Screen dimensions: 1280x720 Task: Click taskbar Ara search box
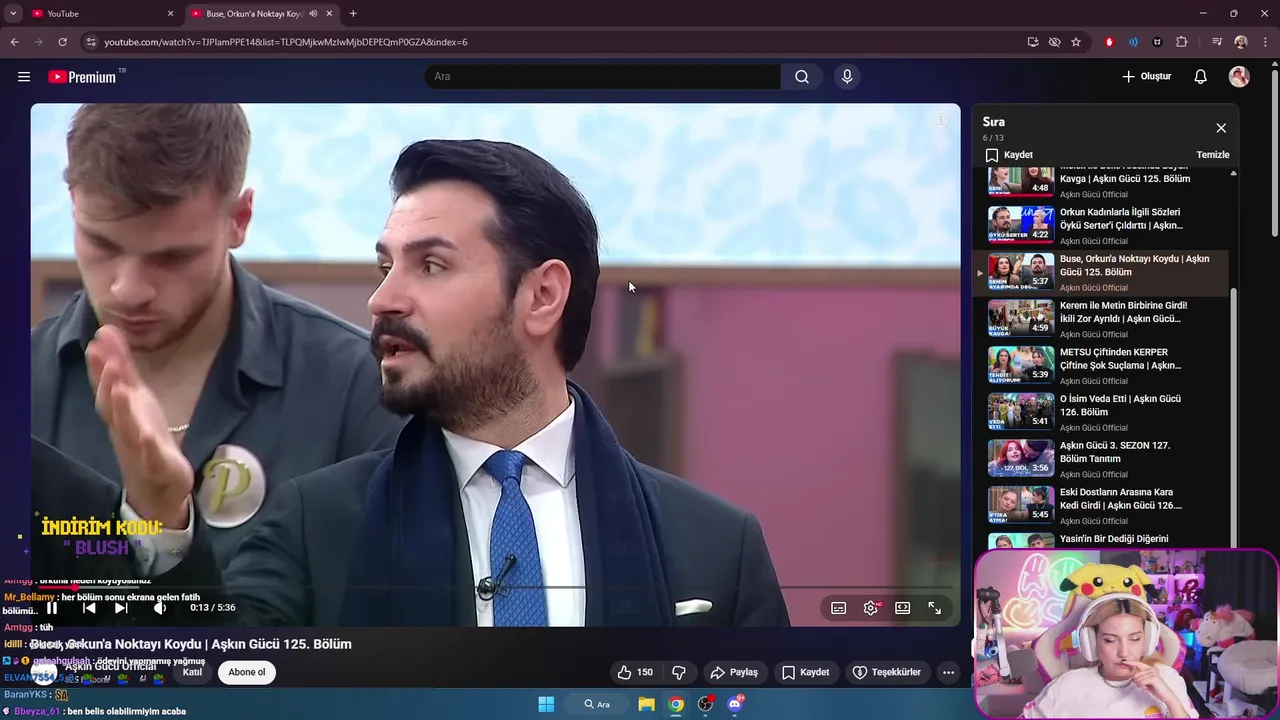(x=597, y=704)
